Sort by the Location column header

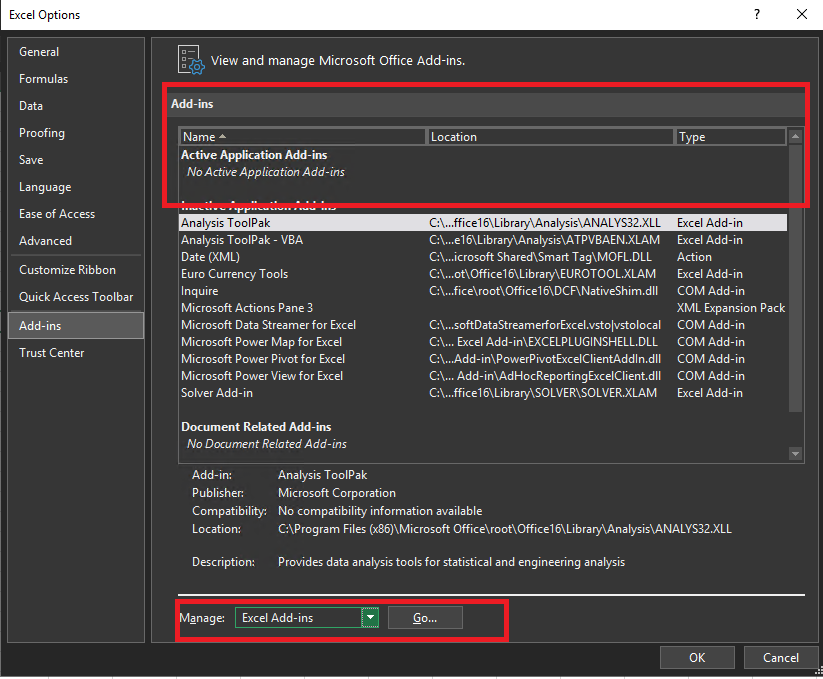[550, 137]
